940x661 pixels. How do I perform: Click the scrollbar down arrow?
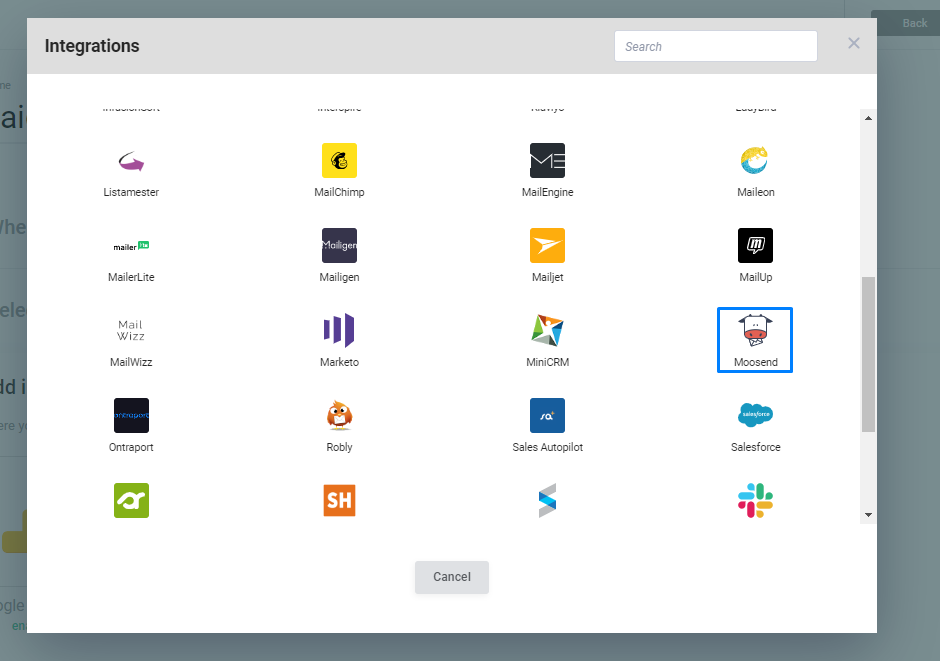tap(868, 515)
